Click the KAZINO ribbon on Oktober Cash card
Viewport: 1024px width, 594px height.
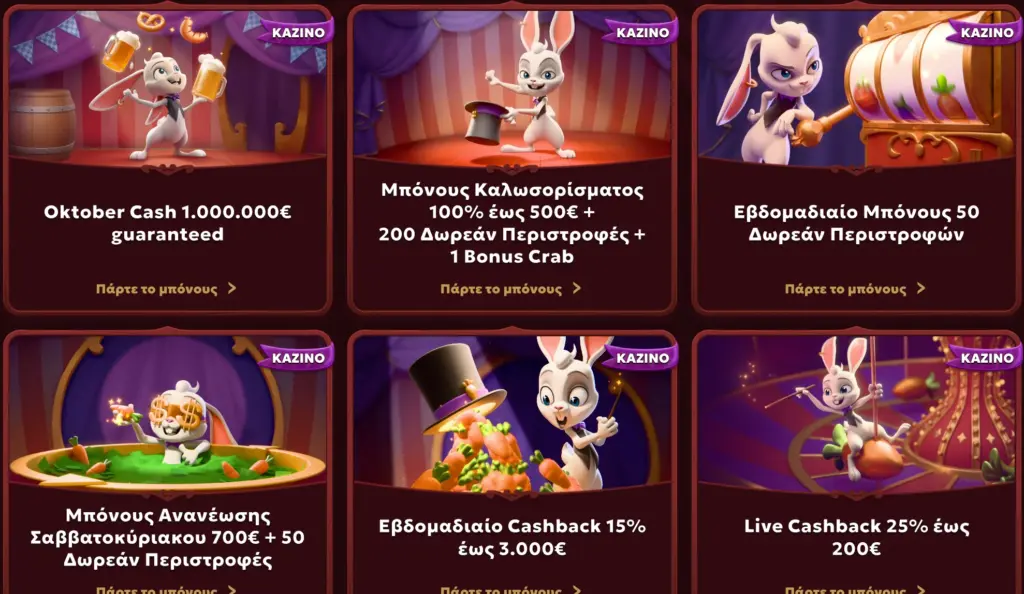click(x=298, y=32)
